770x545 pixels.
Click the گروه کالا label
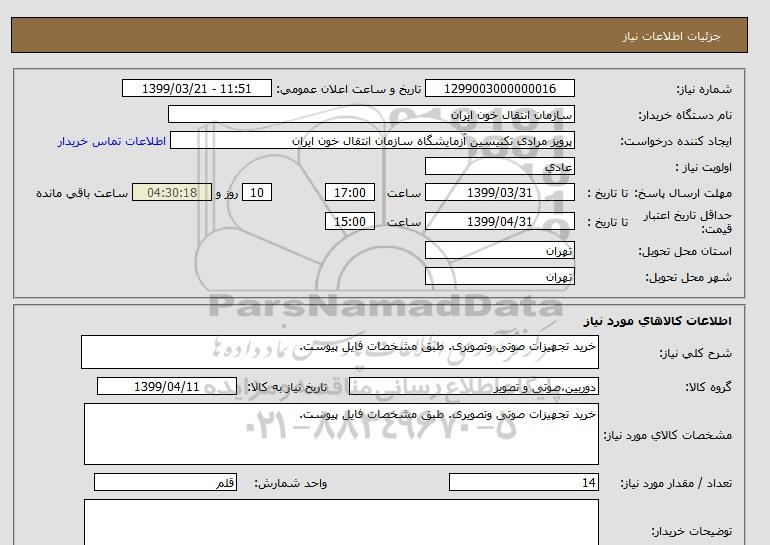(x=708, y=387)
